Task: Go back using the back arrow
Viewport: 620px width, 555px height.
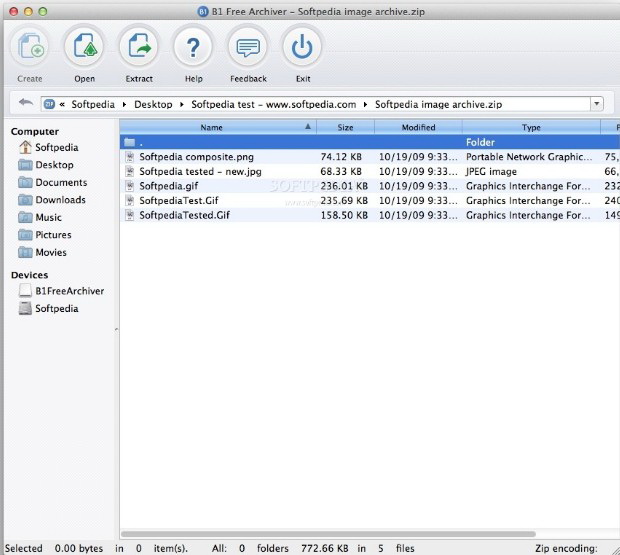Action: click(x=26, y=103)
